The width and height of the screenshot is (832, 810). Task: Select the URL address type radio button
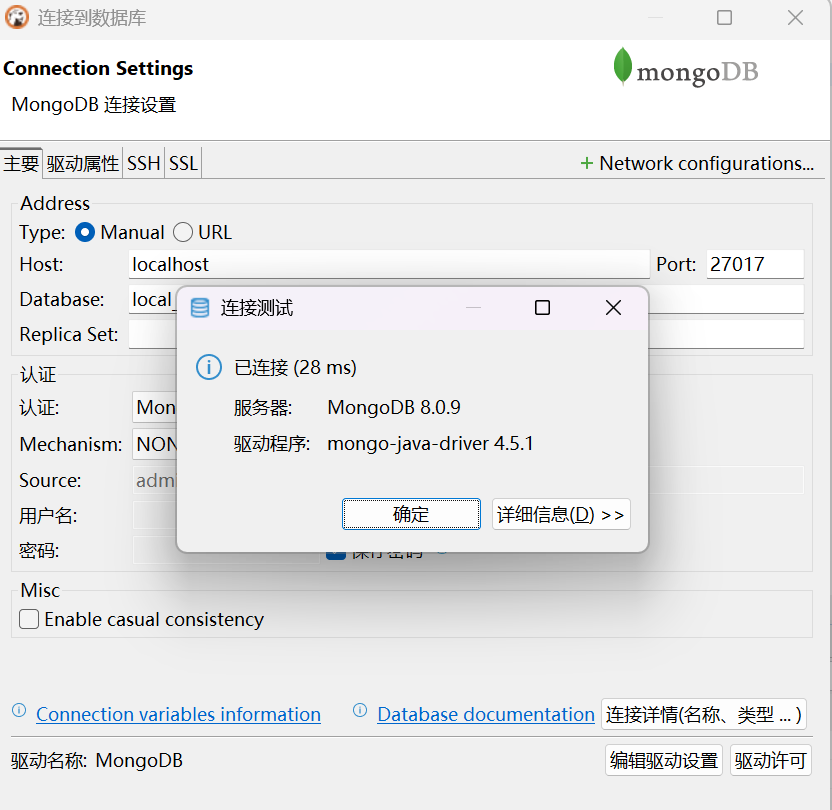tap(182, 231)
